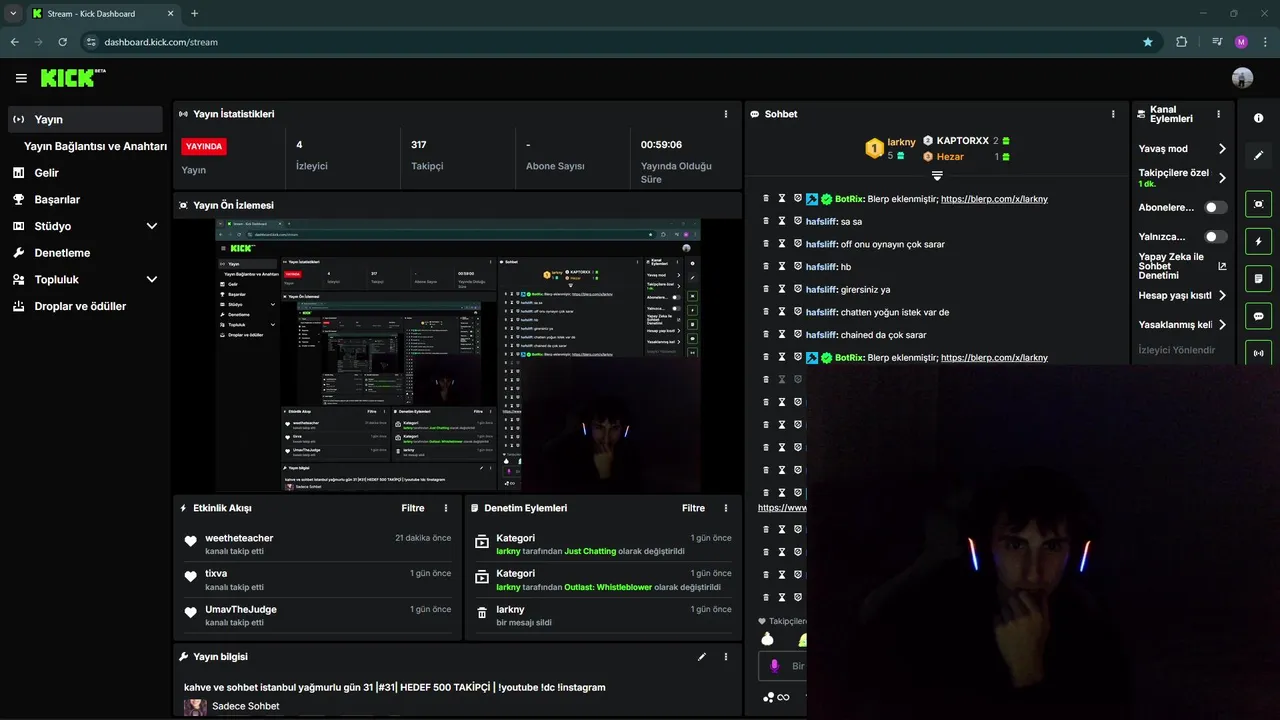Click the chat bubble icon in the right sidebar
Image resolution: width=1280 pixels, height=720 pixels.
[x=1258, y=316]
